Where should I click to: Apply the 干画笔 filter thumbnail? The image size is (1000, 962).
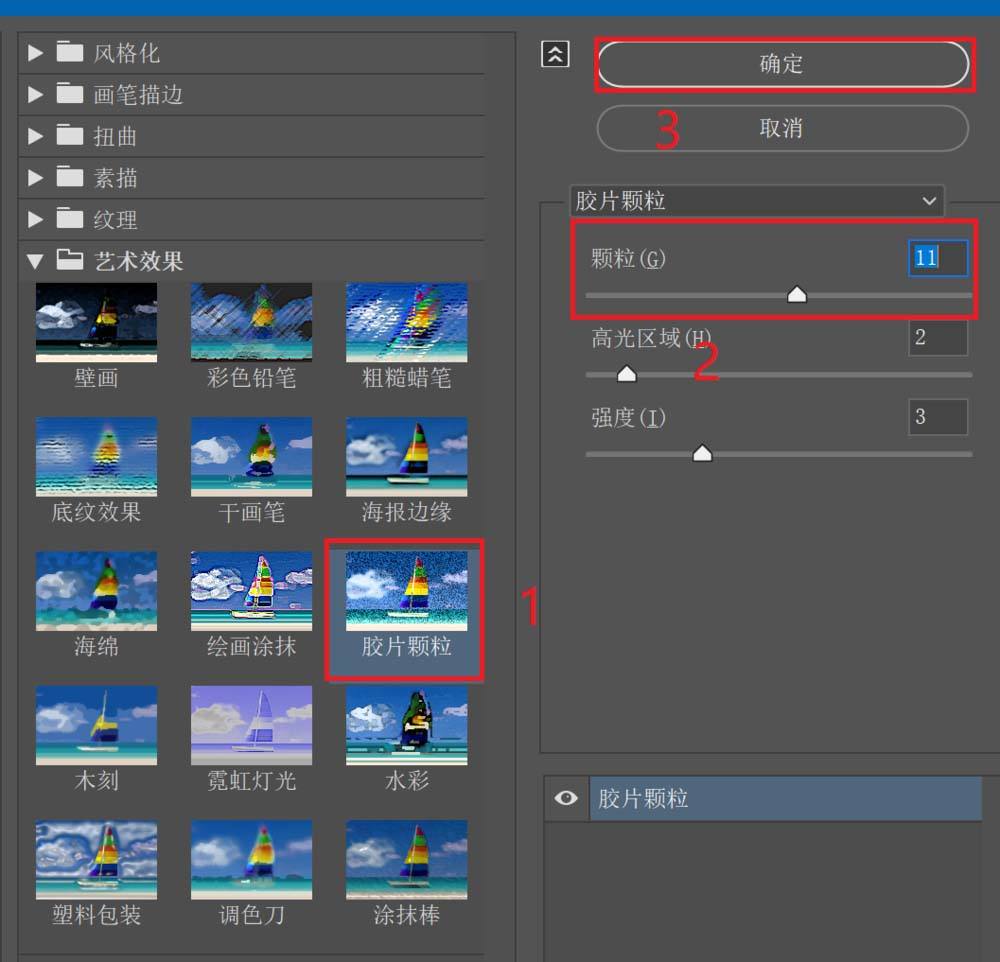pyautogui.click(x=251, y=456)
